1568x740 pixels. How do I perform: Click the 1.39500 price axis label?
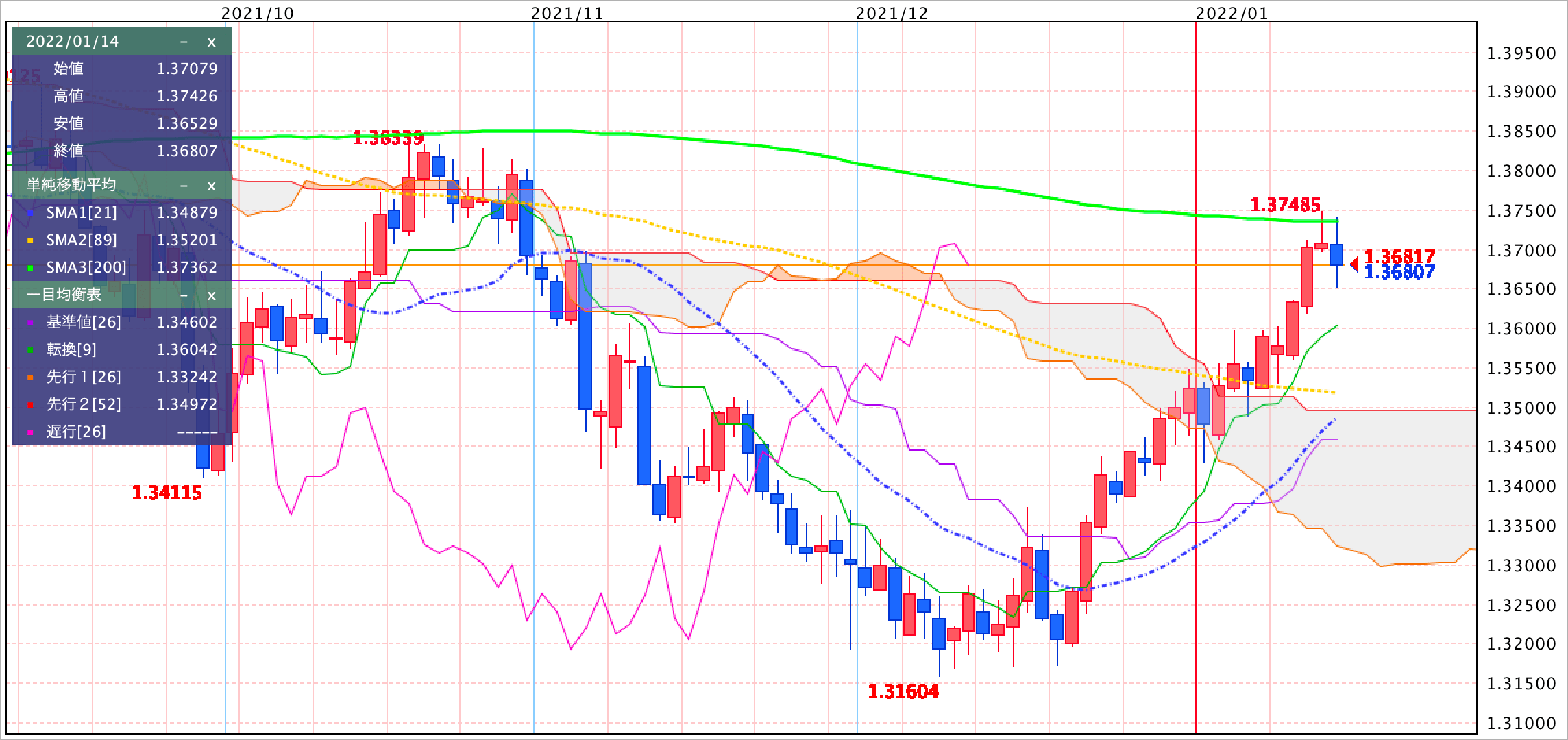(x=1521, y=53)
